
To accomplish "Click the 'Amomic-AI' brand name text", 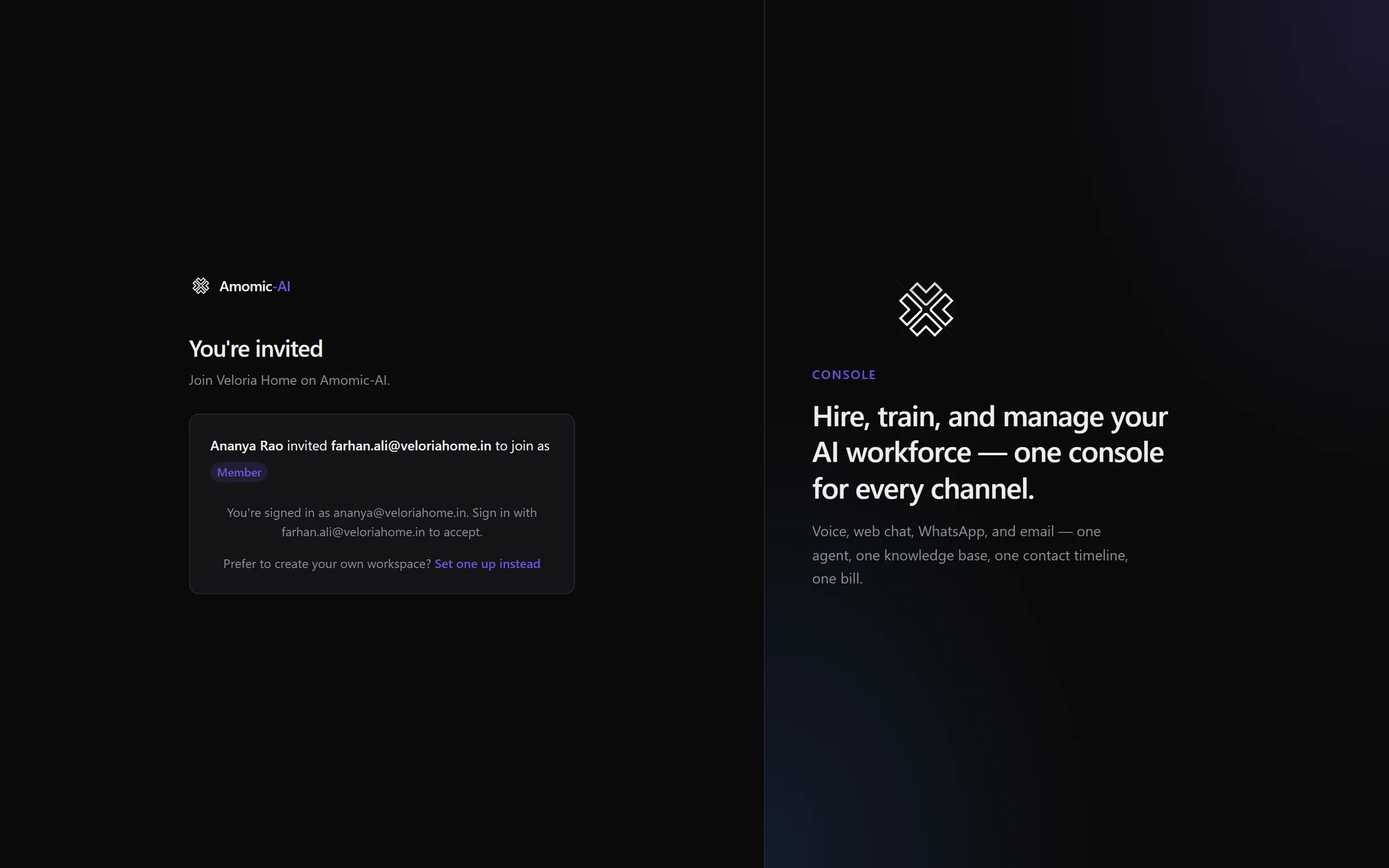I will pyautogui.click(x=255, y=286).
